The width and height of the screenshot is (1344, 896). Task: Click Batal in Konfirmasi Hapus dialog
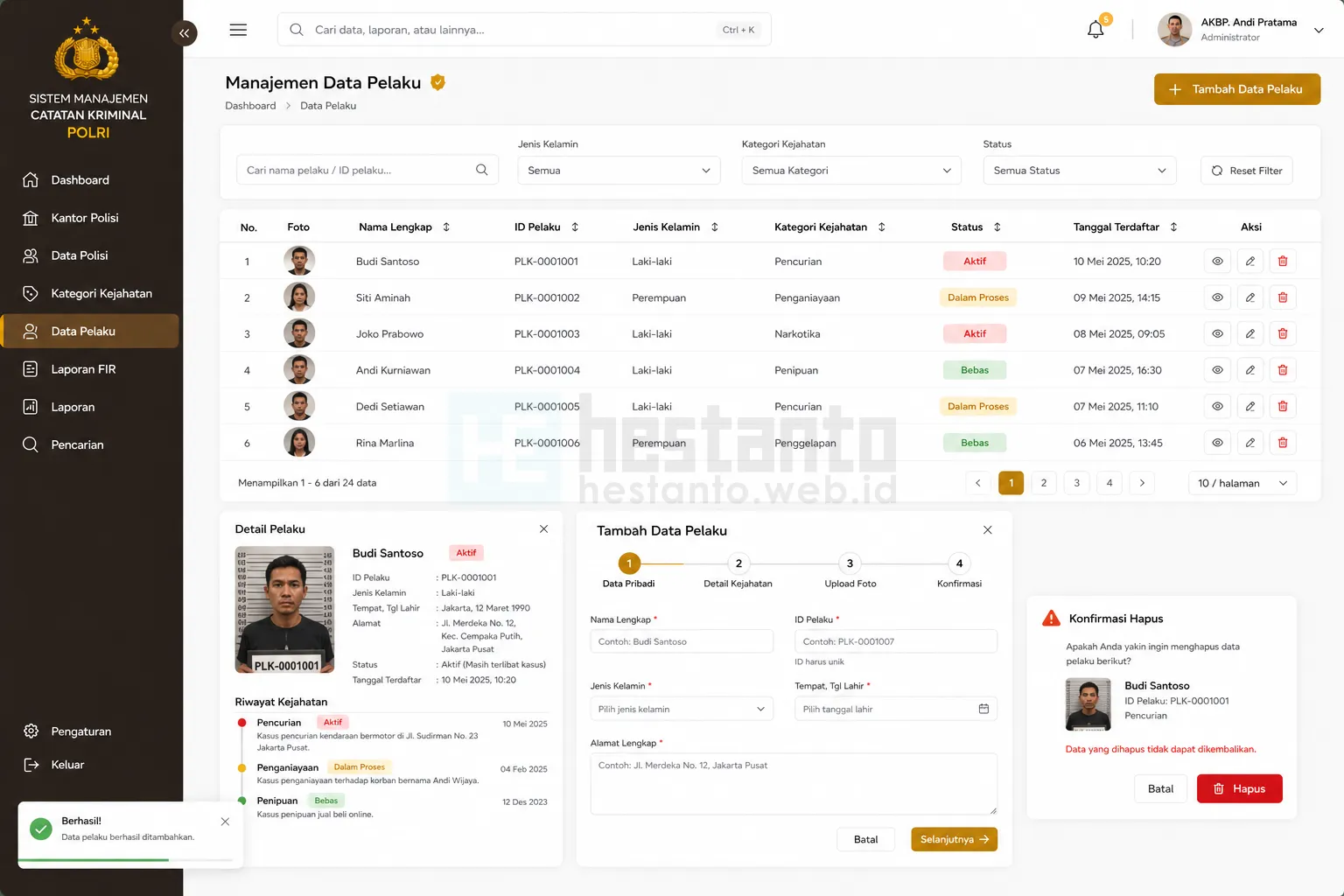point(1160,788)
